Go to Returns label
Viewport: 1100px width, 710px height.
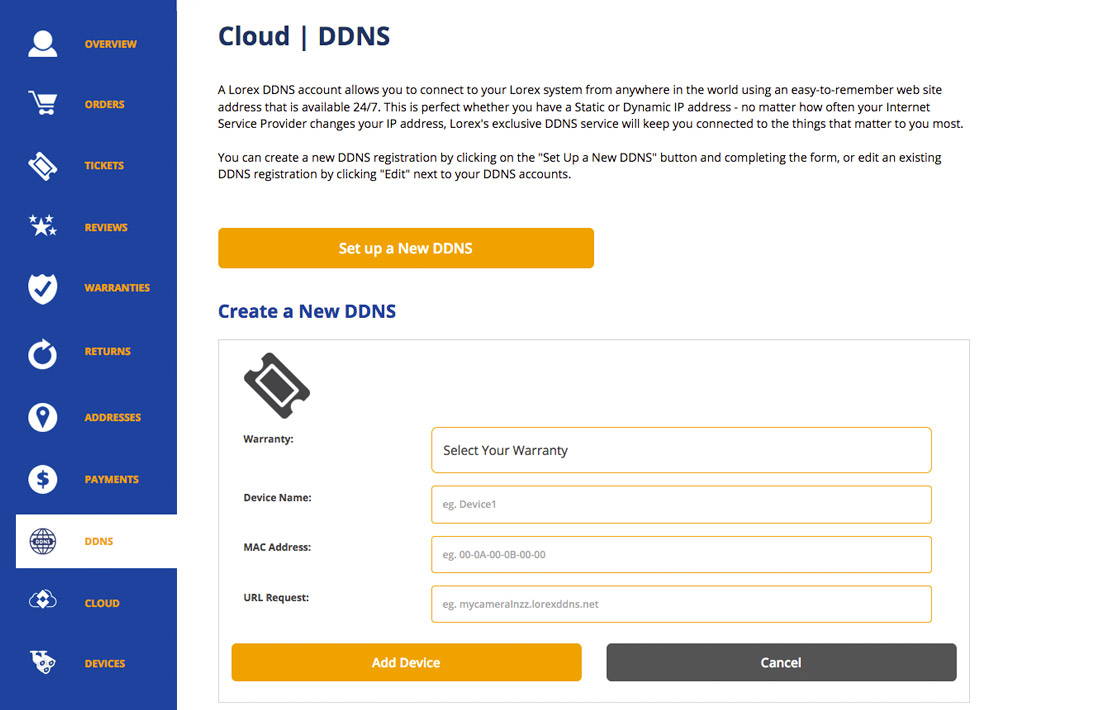tap(107, 351)
